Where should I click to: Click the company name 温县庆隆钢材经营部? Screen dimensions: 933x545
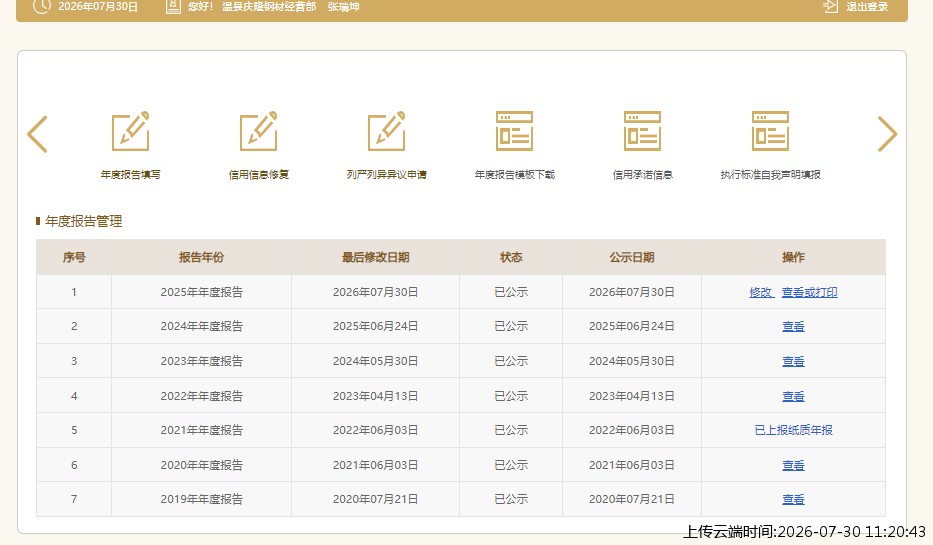[x=269, y=7]
